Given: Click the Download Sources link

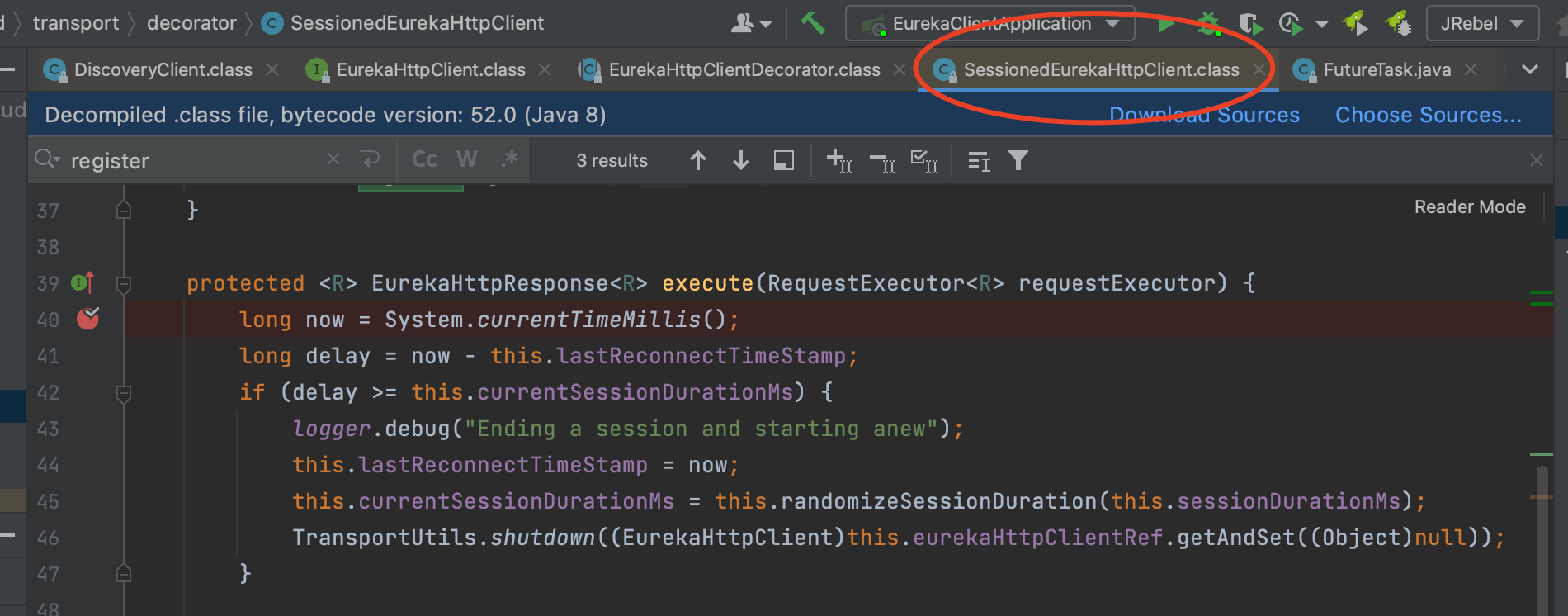Looking at the screenshot, I should 1204,115.
